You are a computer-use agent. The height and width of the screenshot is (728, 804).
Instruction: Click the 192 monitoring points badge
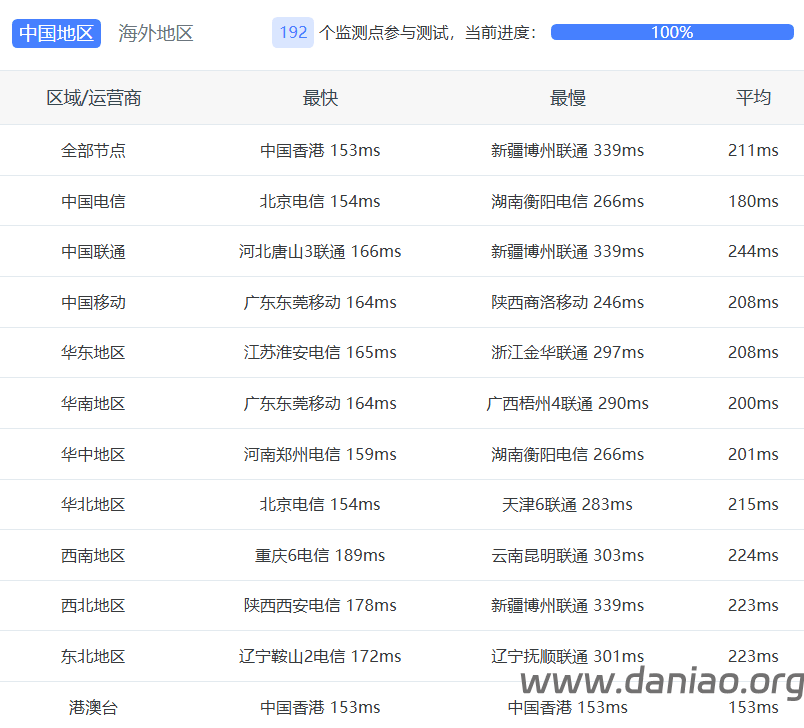coord(293,33)
